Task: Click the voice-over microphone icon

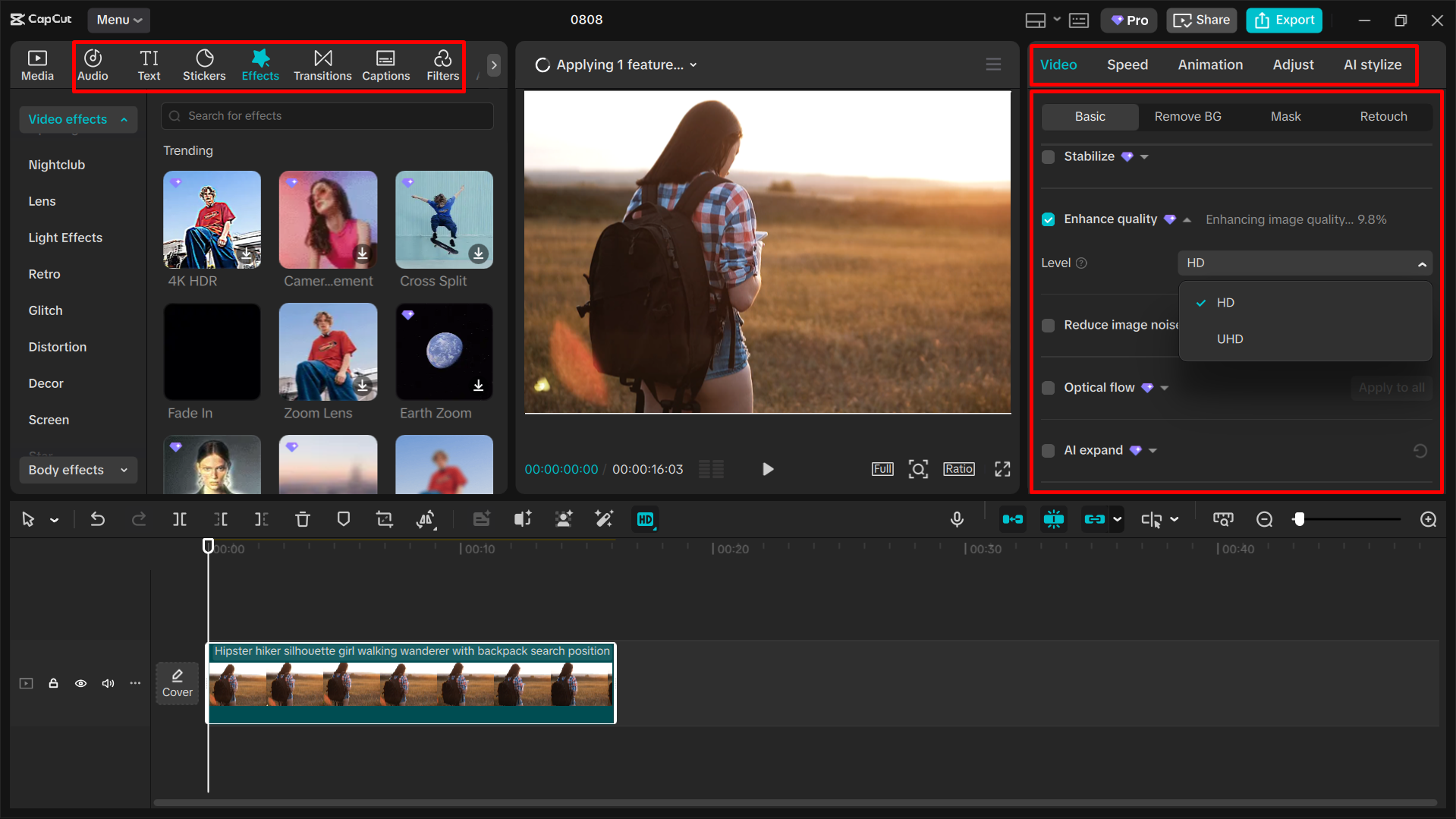Action: (x=957, y=519)
